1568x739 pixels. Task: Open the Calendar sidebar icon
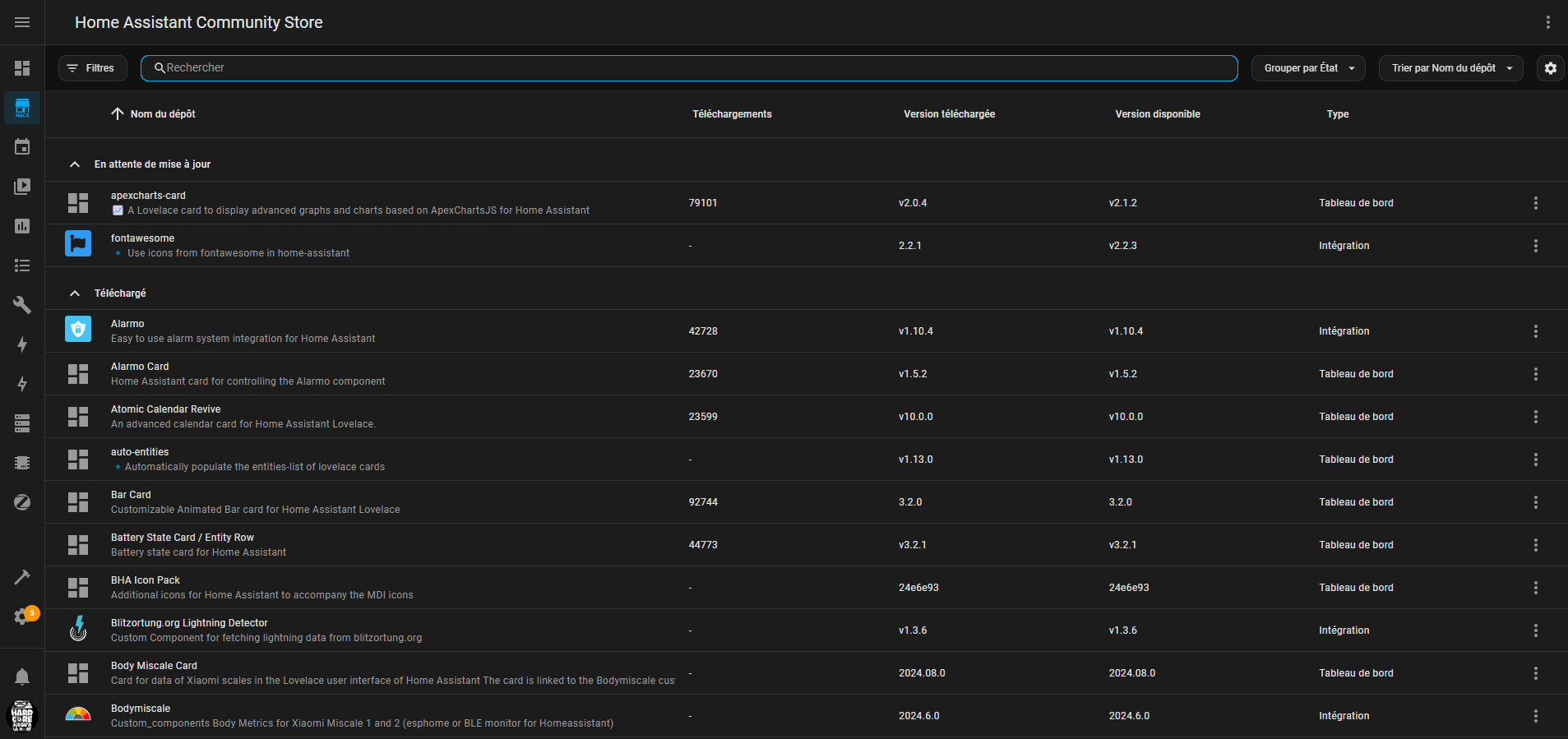22,147
